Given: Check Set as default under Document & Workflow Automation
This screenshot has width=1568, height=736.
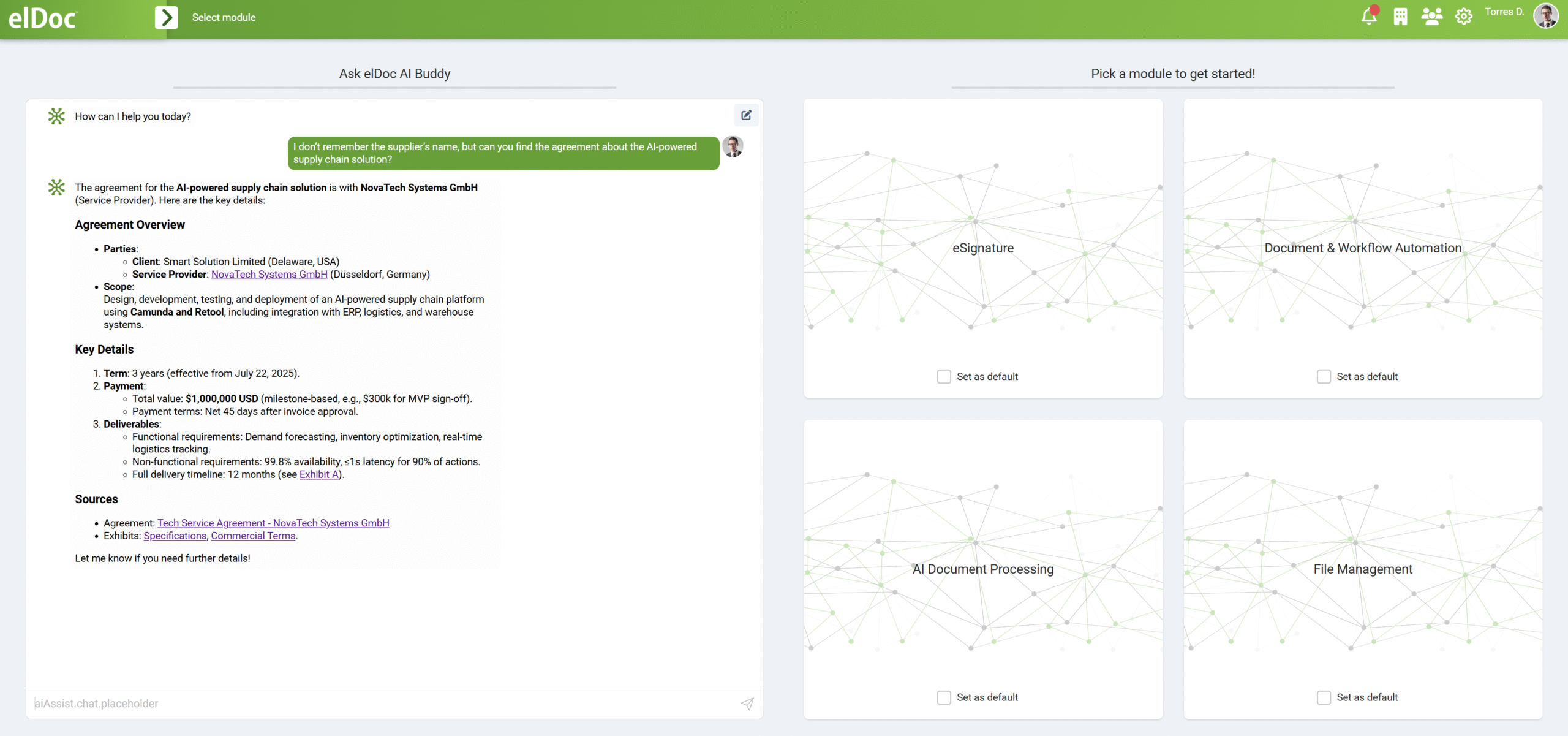Looking at the screenshot, I should (1324, 376).
